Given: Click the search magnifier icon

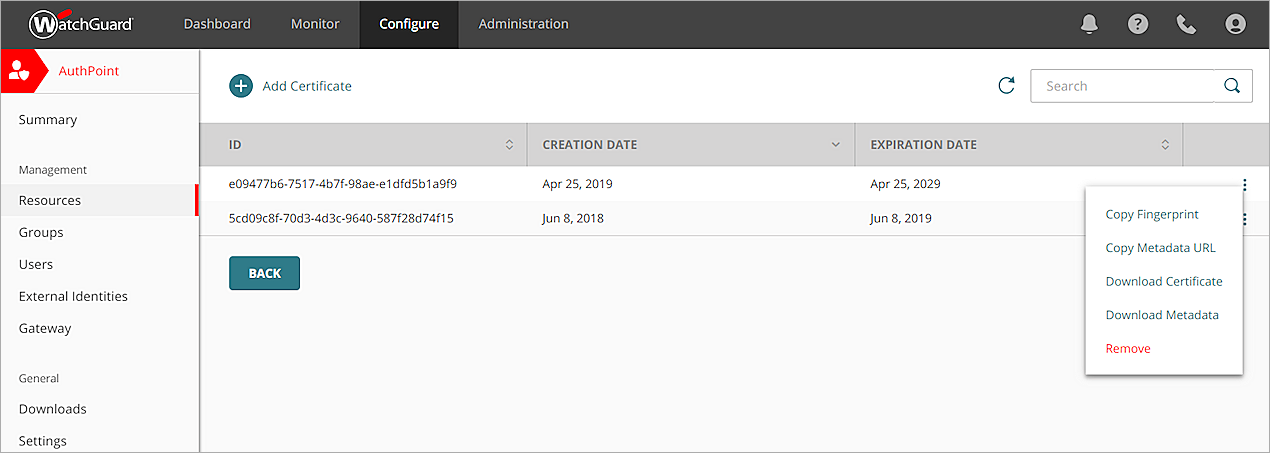Looking at the screenshot, I should (1232, 86).
